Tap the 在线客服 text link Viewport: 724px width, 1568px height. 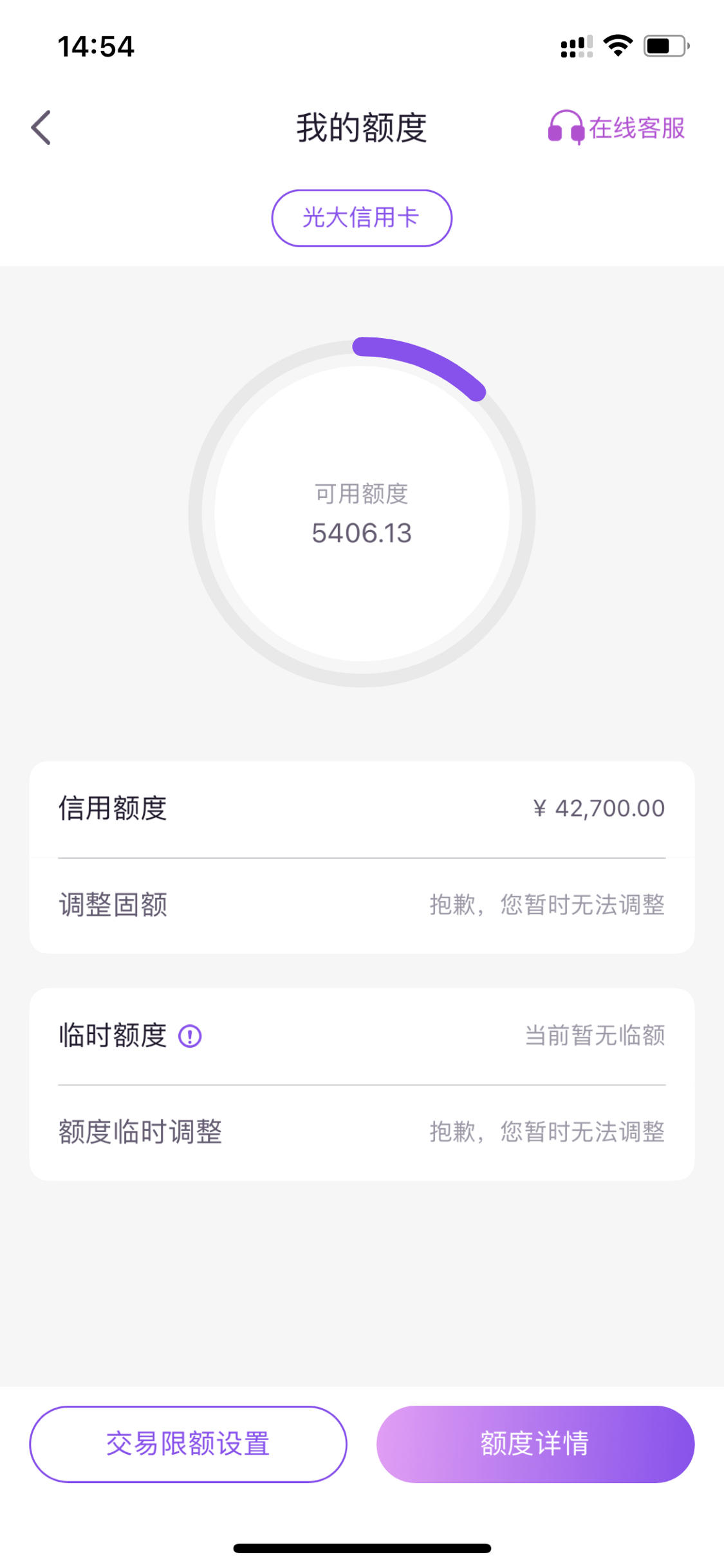pyautogui.click(x=637, y=128)
